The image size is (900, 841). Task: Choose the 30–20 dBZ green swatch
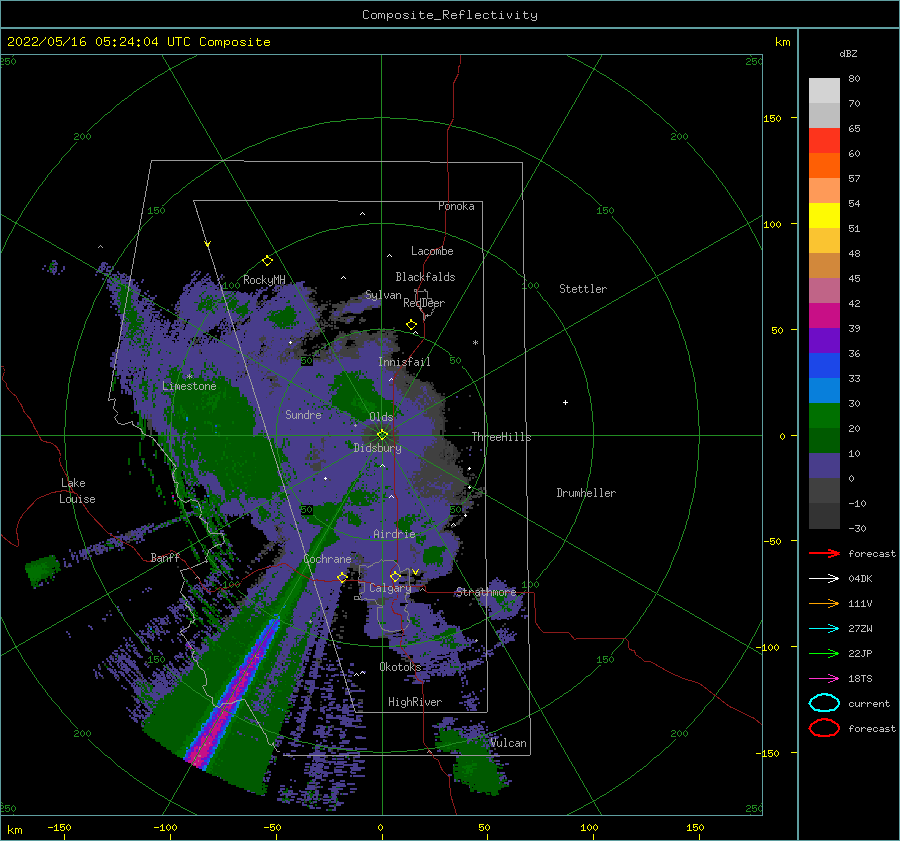click(x=824, y=415)
